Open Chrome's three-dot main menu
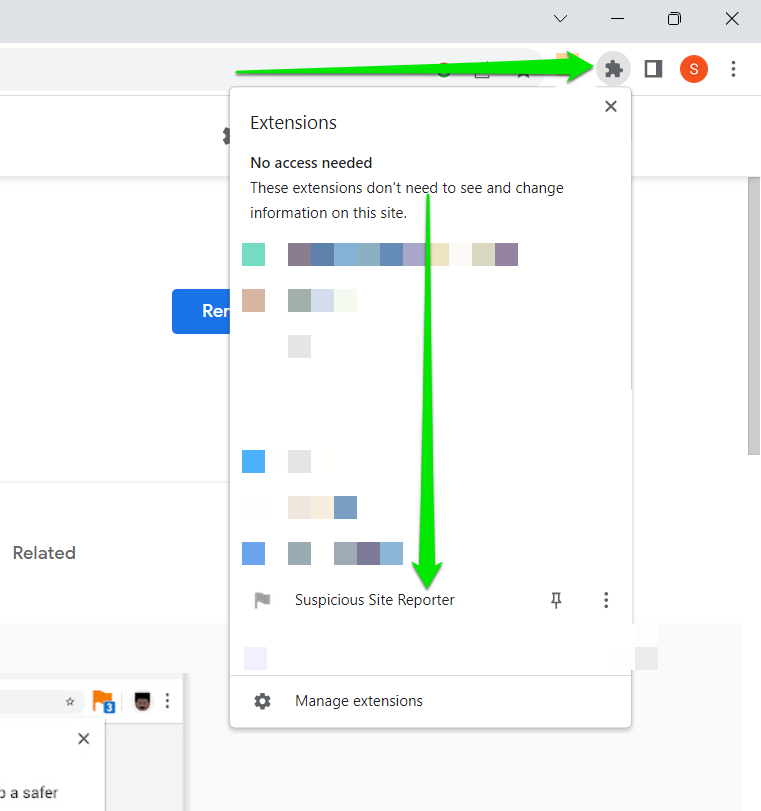 734,69
